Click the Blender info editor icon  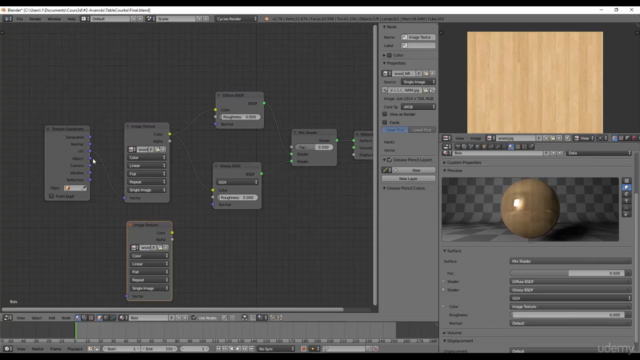click(7, 19)
